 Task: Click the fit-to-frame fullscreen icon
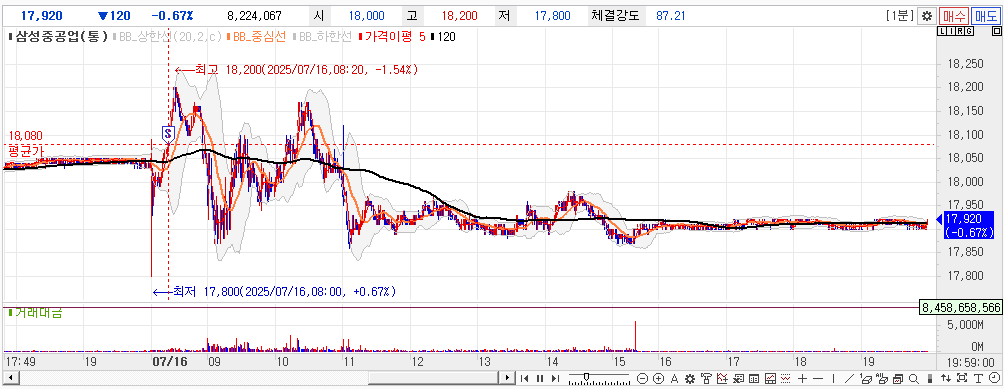coord(962,378)
